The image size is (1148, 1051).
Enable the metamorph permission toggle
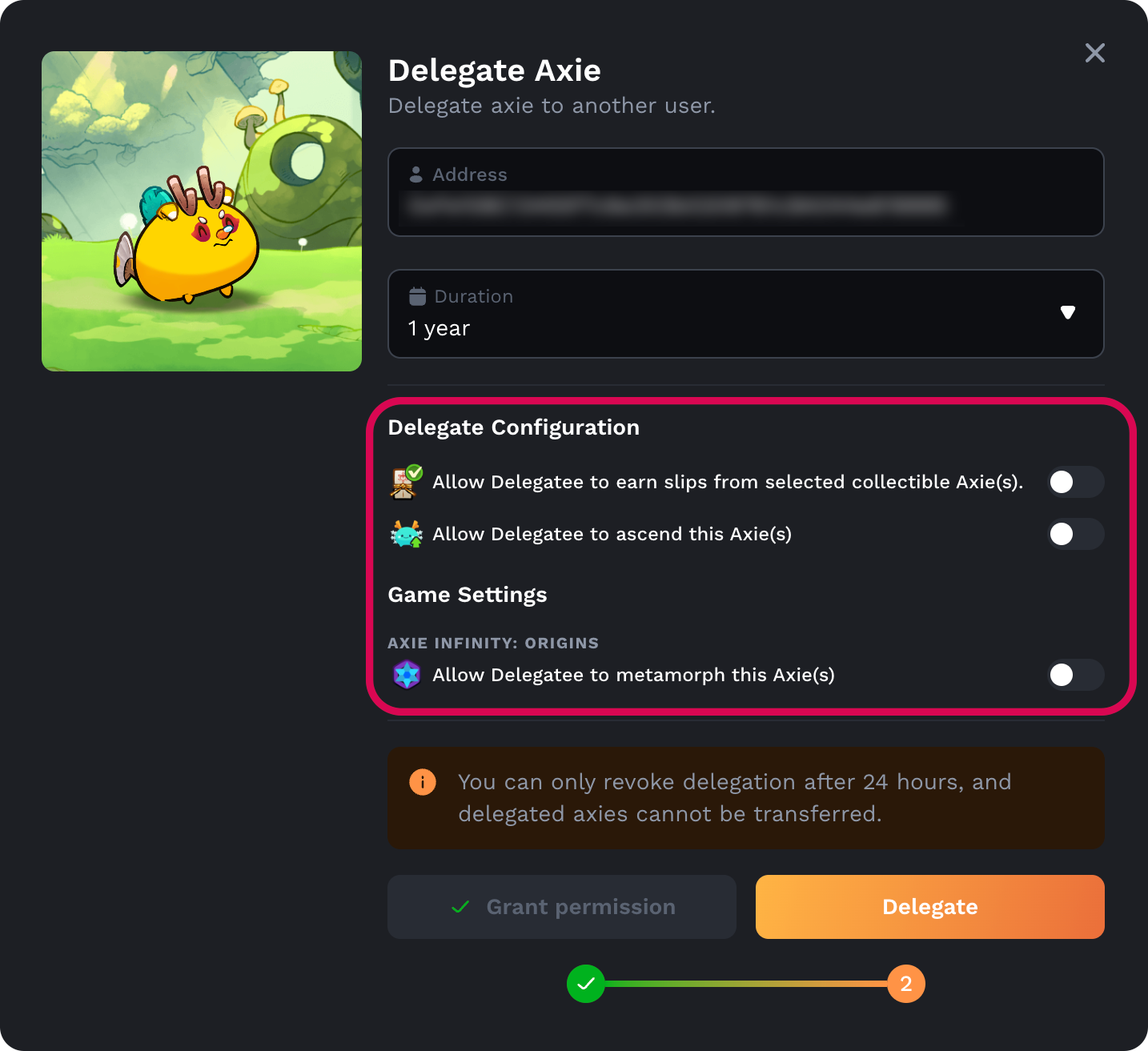(1076, 675)
